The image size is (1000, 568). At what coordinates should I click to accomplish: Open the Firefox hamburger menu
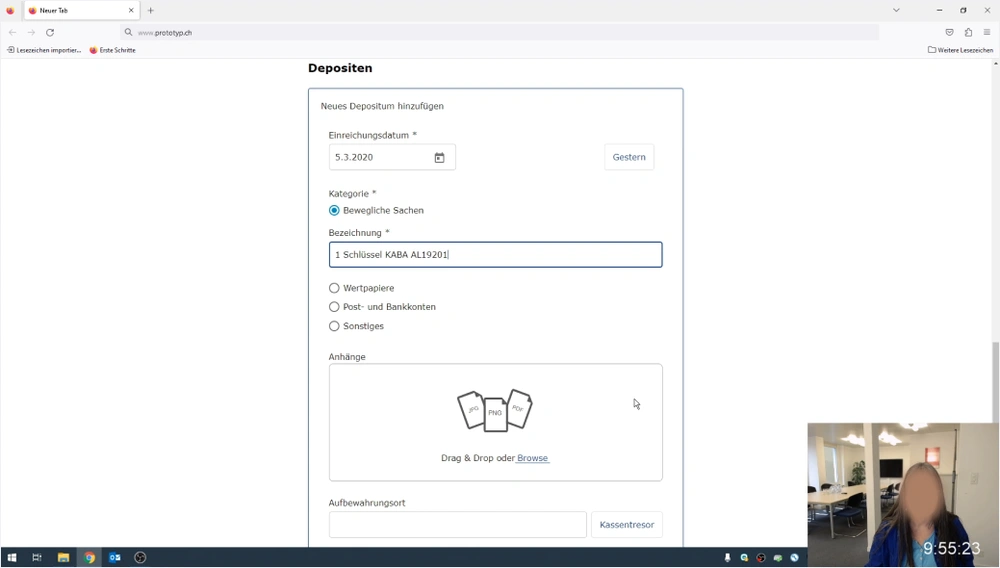987,33
